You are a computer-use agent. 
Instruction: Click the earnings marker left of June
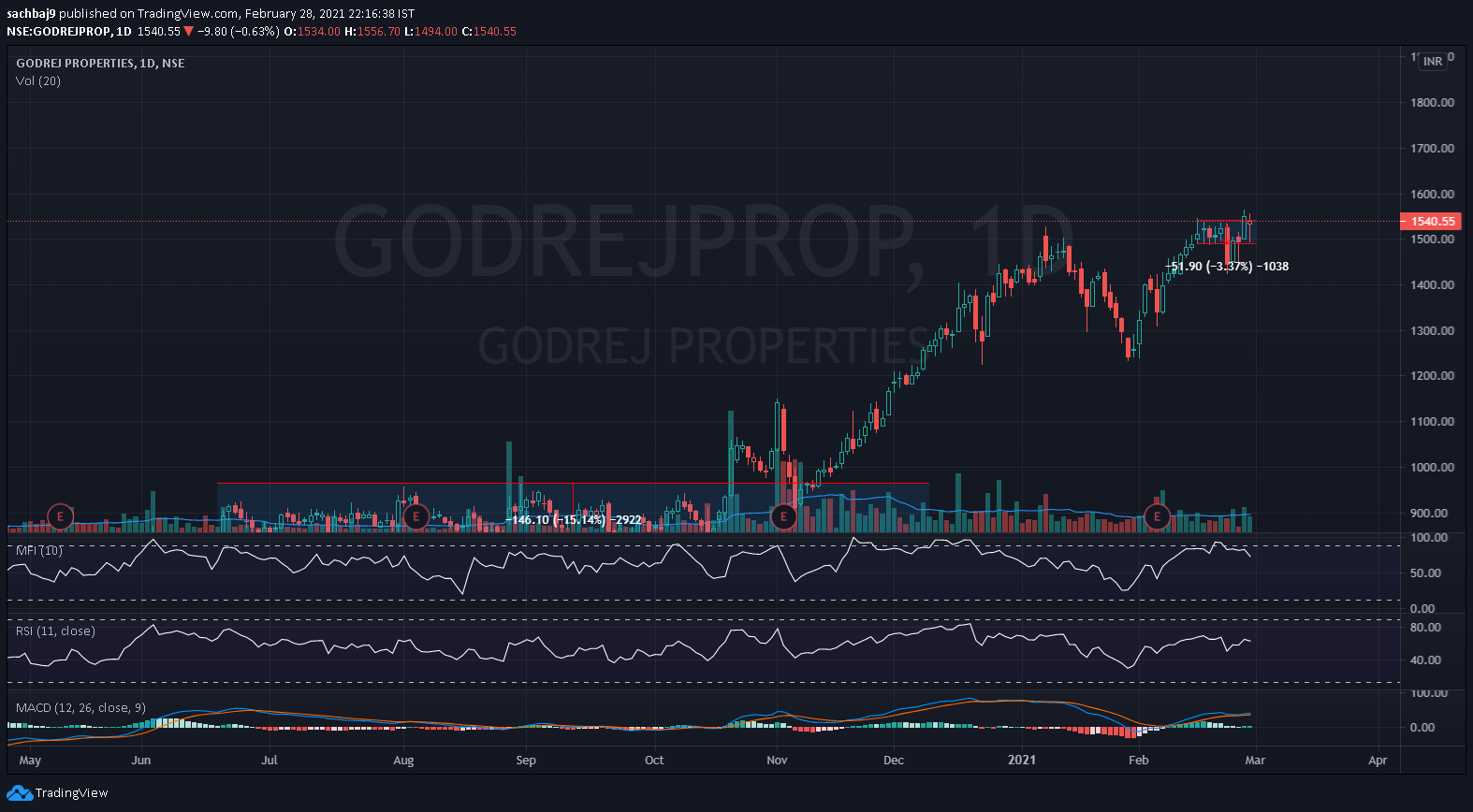click(x=60, y=516)
